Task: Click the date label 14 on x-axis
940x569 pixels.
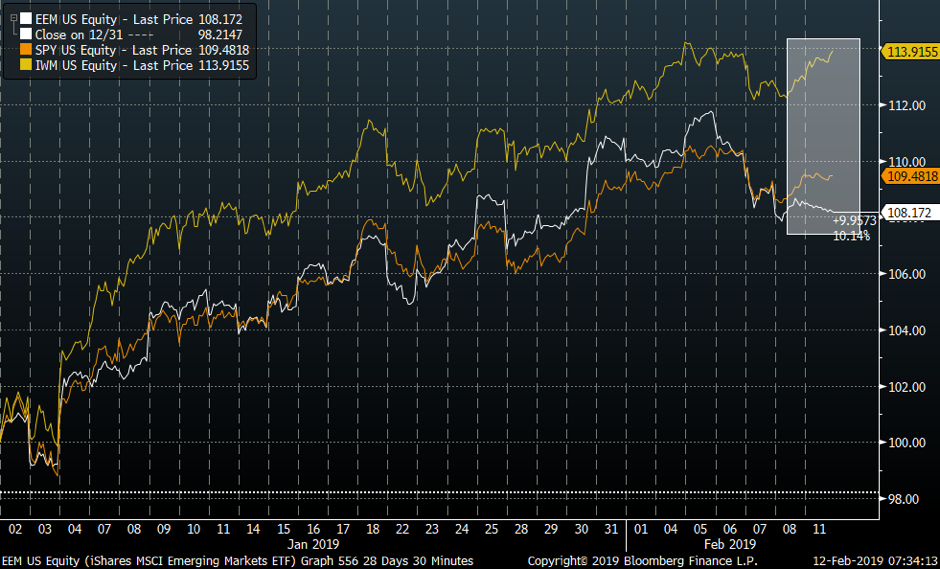Action: pyautogui.click(x=253, y=529)
